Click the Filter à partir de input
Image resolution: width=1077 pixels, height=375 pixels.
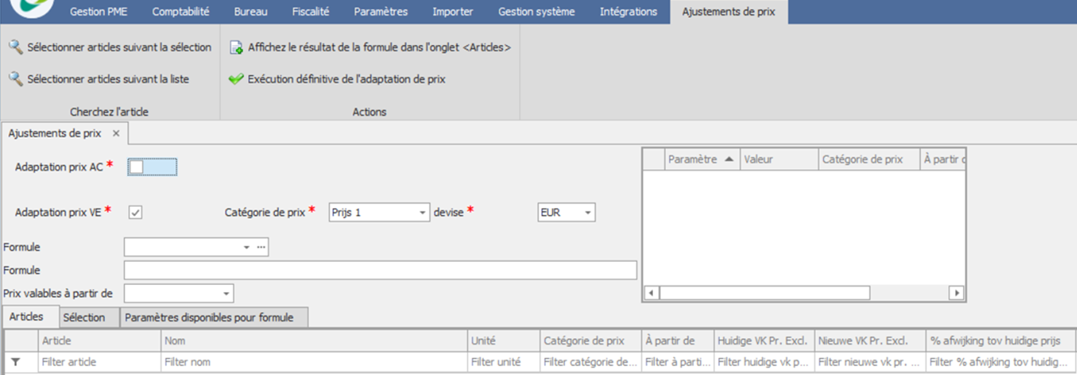(x=678, y=361)
